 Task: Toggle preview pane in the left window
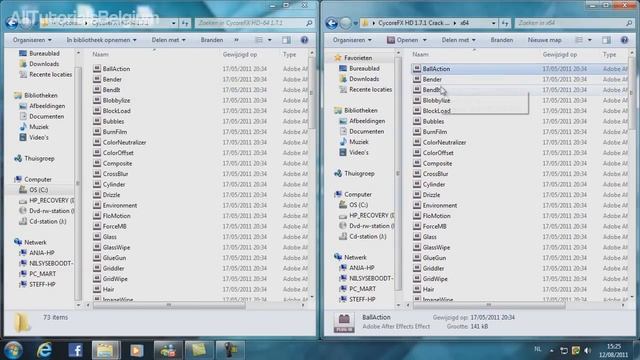click(287, 40)
